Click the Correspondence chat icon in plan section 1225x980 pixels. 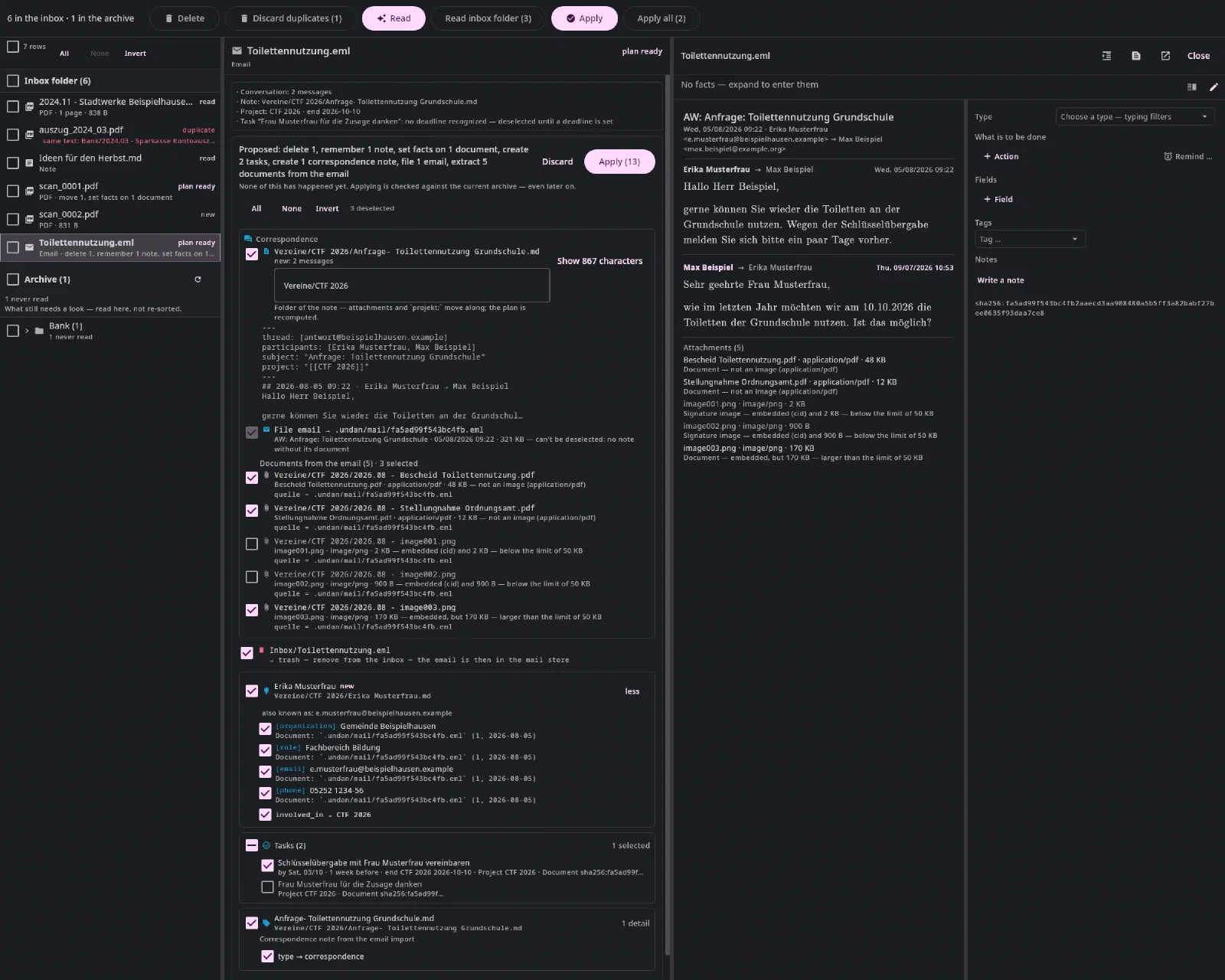tap(248, 239)
